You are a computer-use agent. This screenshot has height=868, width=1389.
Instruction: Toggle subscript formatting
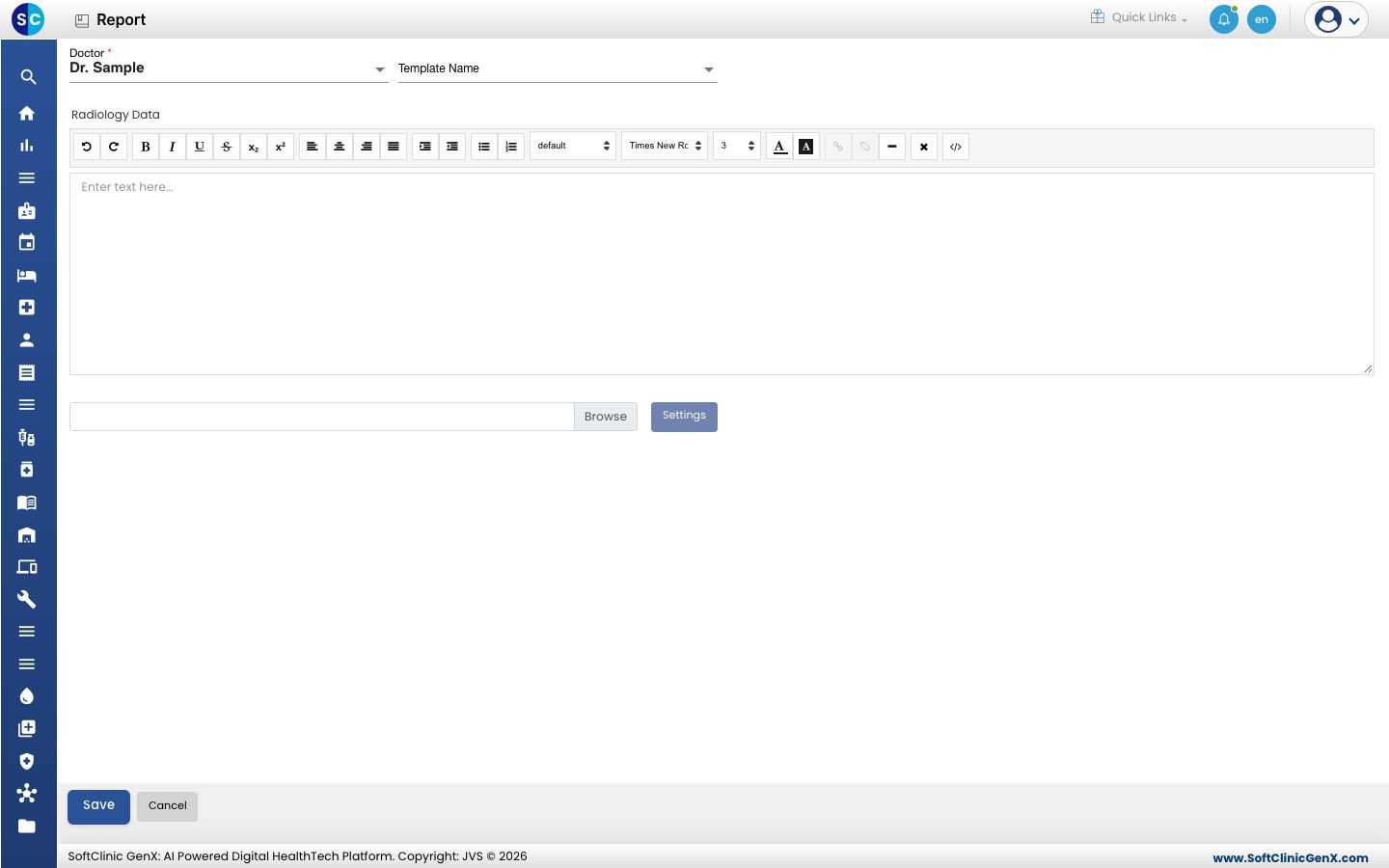254,147
